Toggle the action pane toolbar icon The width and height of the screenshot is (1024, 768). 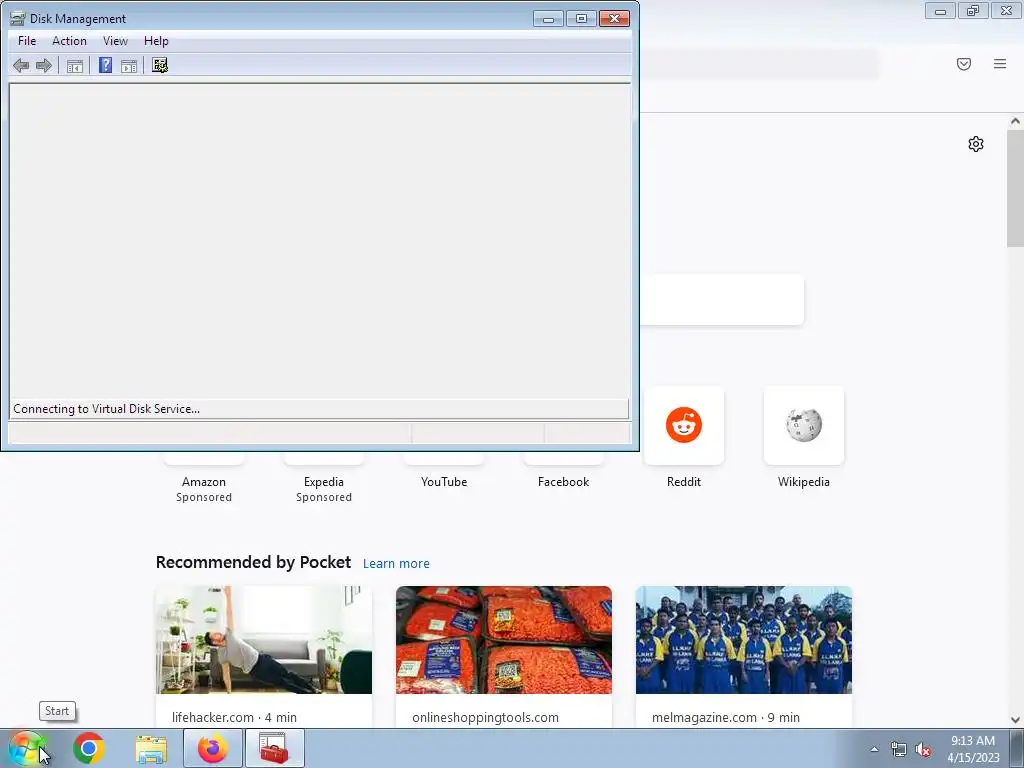[x=129, y=65]
